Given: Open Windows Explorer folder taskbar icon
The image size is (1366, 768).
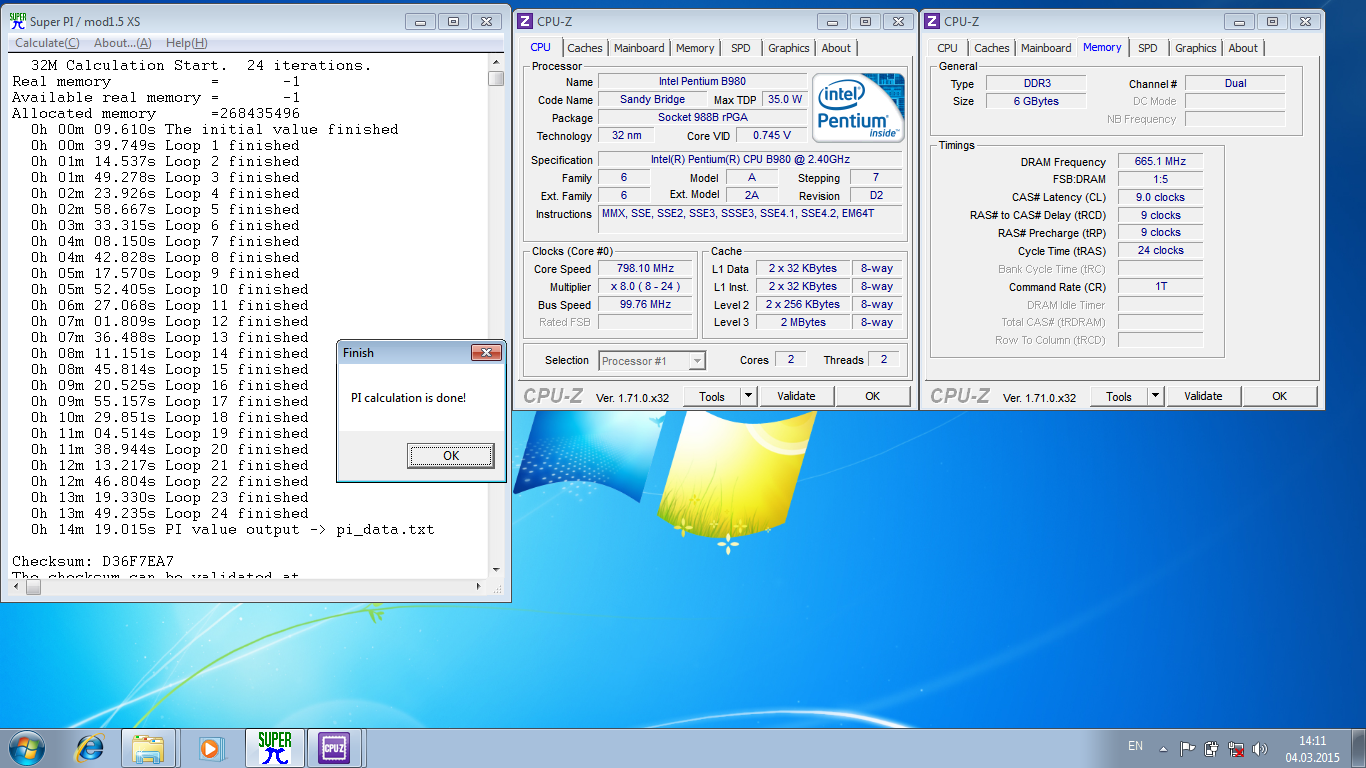Looking at the screenshot, I should coord(149,747).
